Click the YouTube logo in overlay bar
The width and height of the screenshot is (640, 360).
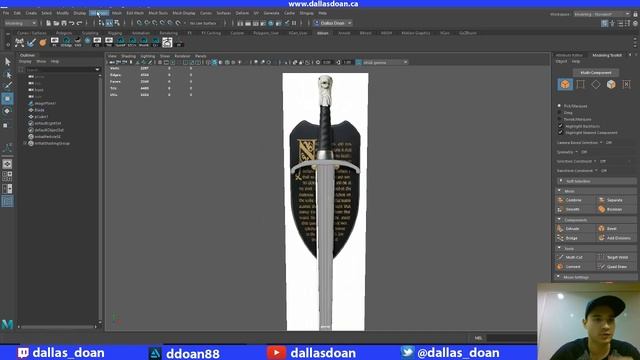pos(276,352)
